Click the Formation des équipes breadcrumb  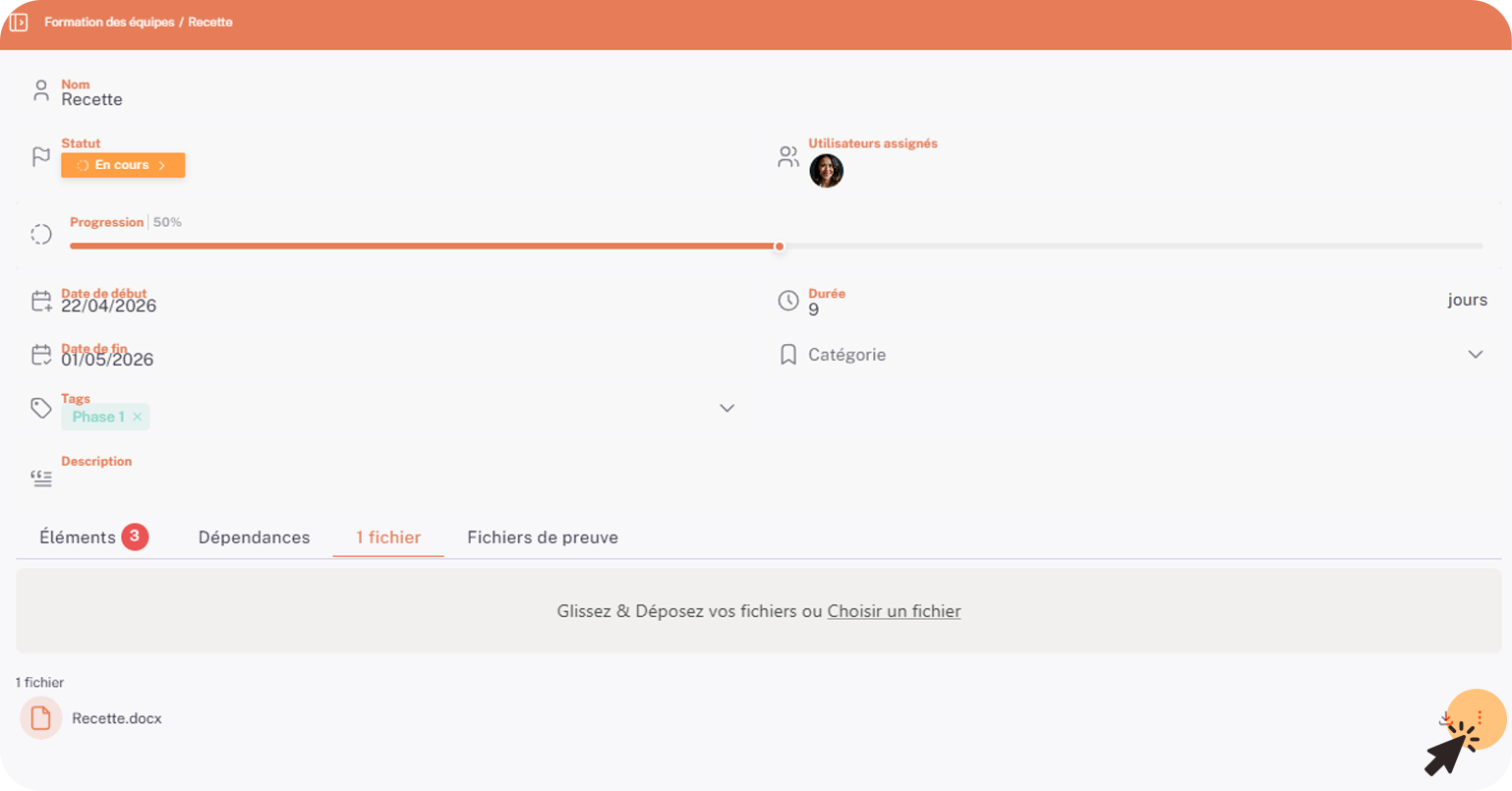click(109, 22)
